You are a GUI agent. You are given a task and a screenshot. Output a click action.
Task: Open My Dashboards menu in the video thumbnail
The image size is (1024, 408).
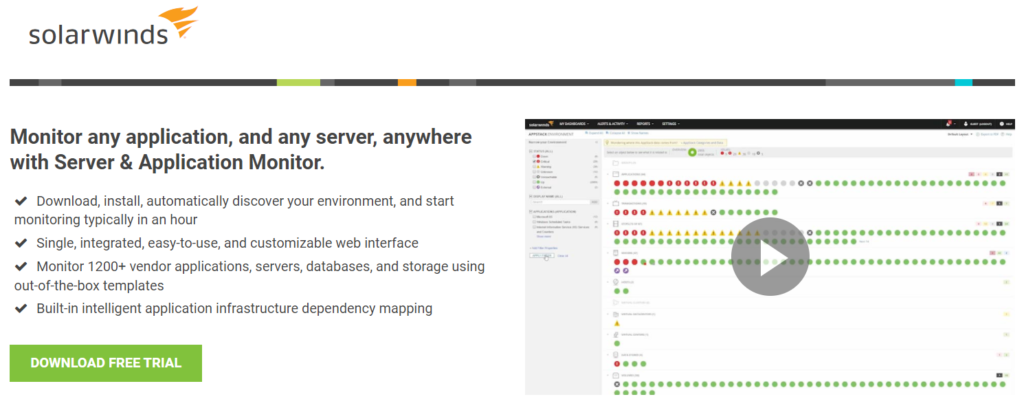(574, 123)
